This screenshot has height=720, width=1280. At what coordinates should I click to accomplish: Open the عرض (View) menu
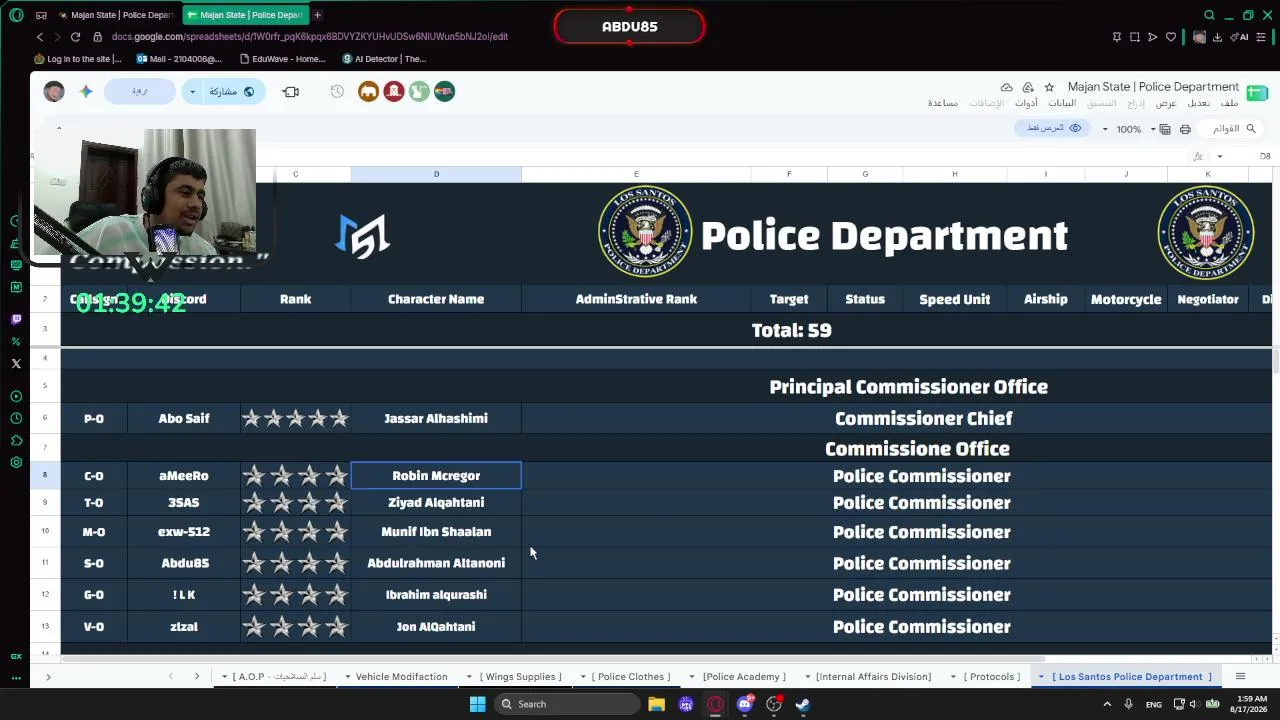click(1166, 103)
